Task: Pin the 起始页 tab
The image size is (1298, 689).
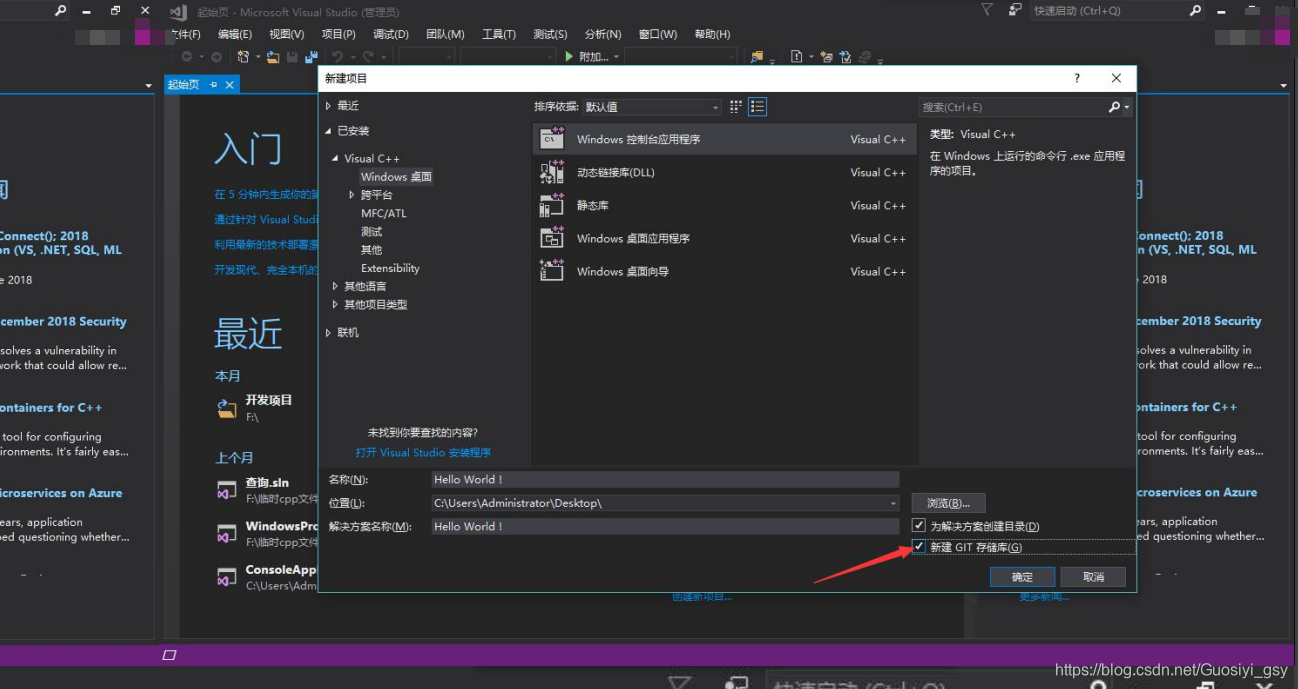Action: (213, 85)
